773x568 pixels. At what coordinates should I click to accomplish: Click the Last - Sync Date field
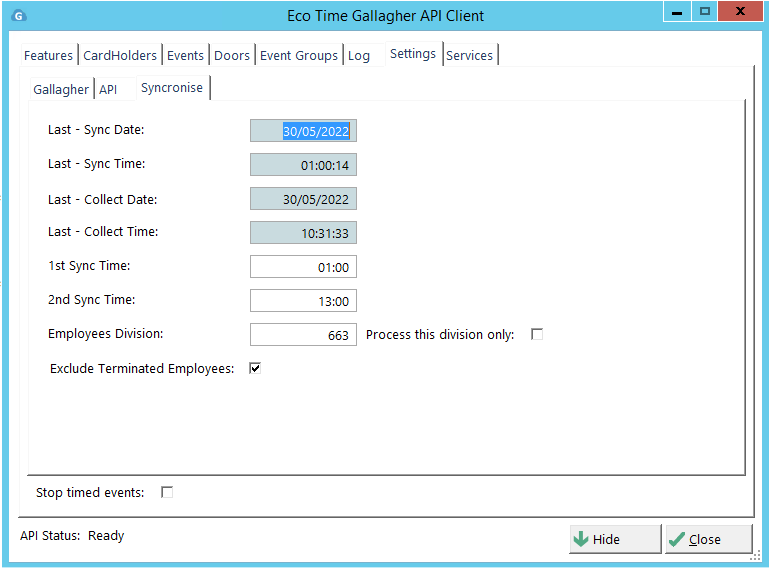(303, 131)
